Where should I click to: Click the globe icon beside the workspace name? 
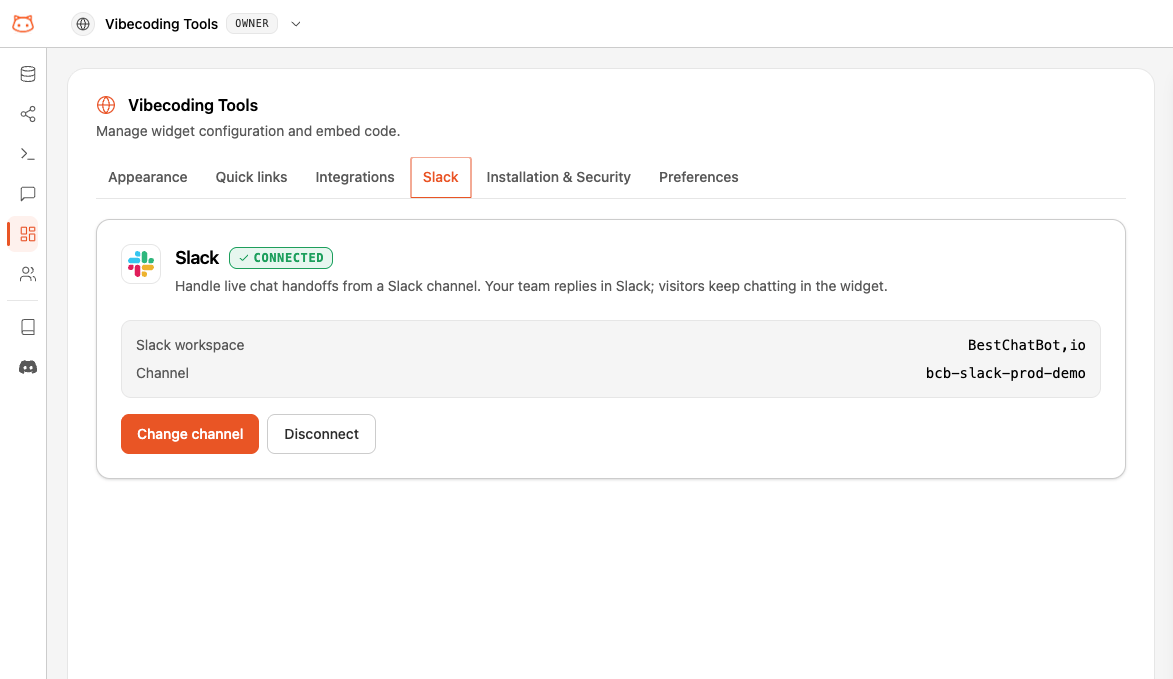83,24
